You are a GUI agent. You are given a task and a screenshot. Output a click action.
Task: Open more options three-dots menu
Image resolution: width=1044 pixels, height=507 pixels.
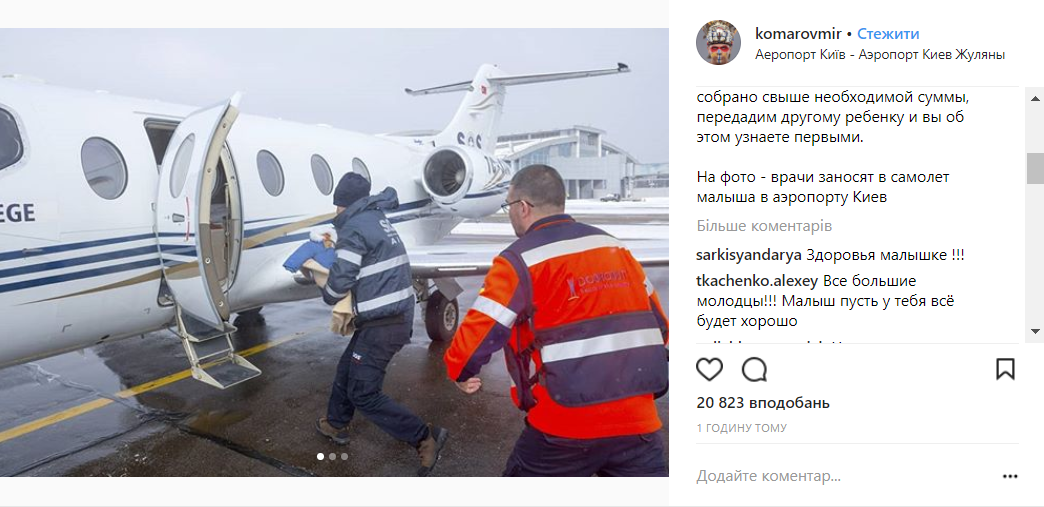pyautogui.click(x=1010, y=476)
